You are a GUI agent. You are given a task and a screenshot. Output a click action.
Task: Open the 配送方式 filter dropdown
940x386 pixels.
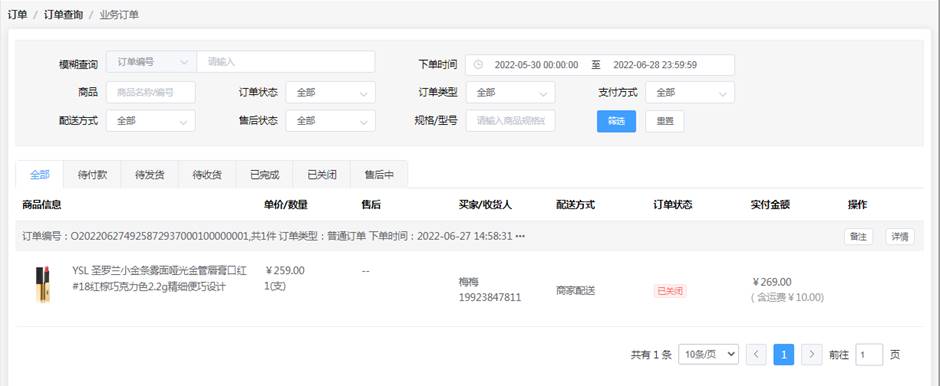click(x=151, y=120)
